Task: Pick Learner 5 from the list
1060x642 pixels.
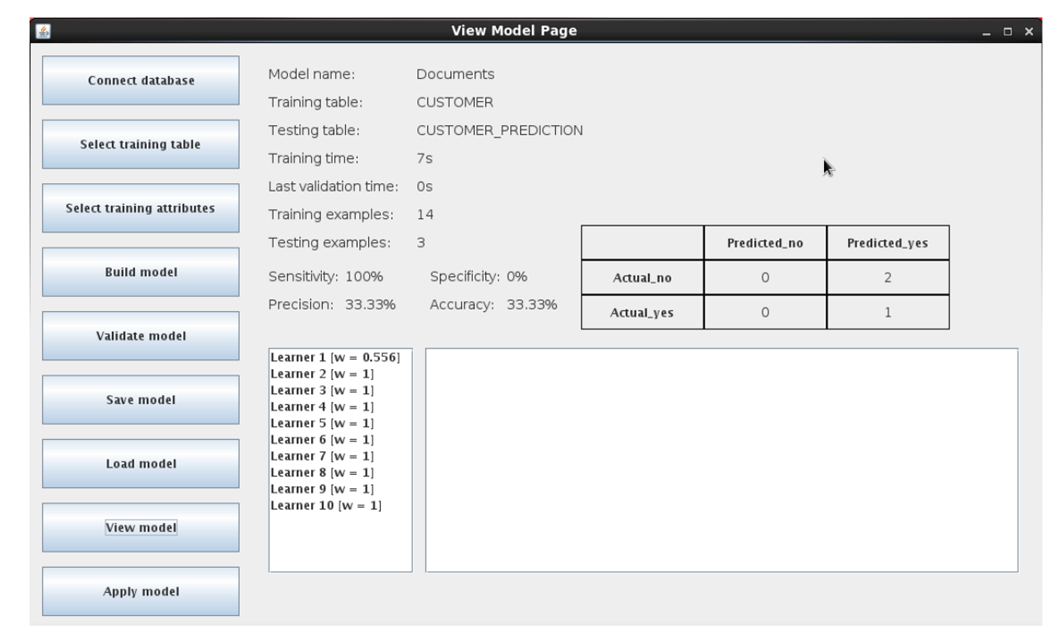Action: [x=322, y=423]
